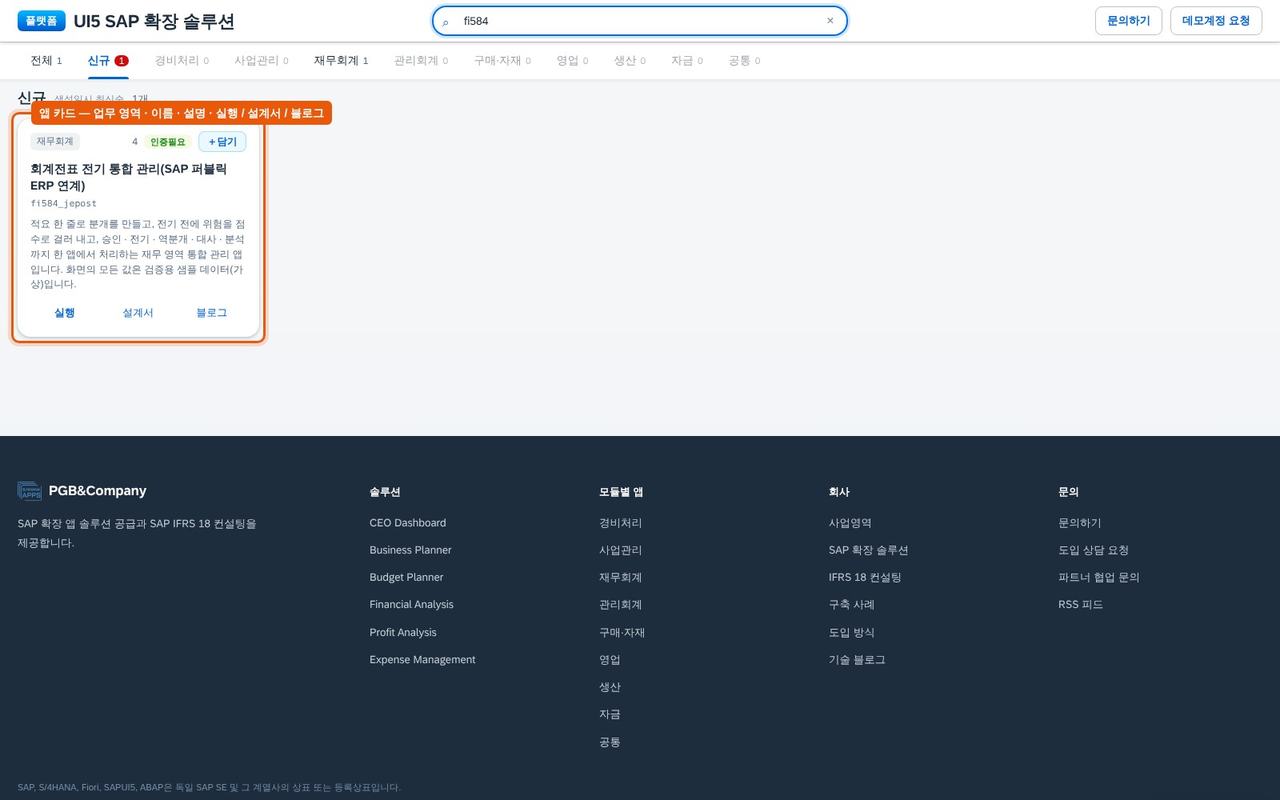Open the SAP 확장 솔루션 footer link
The width and height of the screenshot is (1280, 800).
click(868, 550)
